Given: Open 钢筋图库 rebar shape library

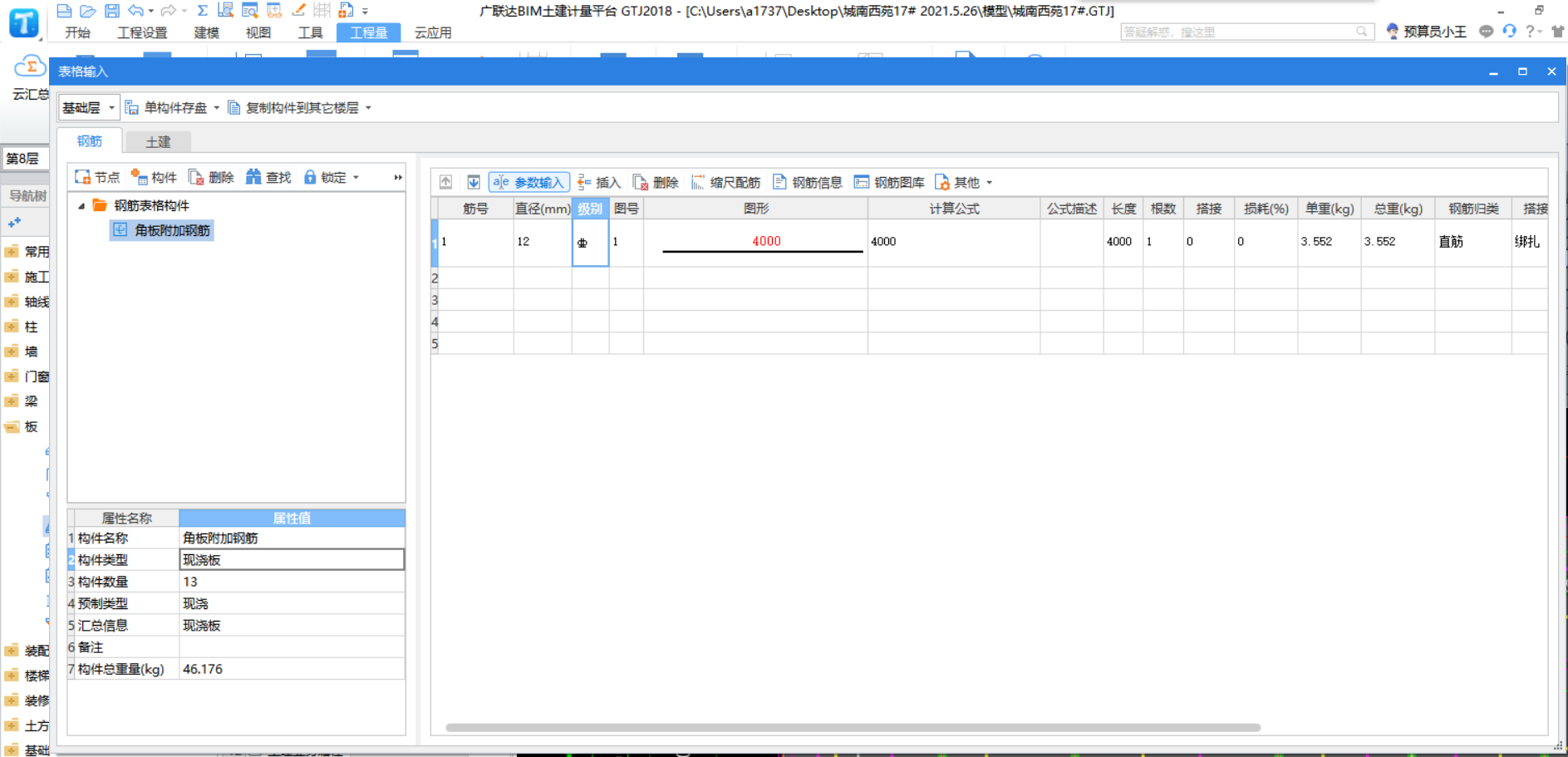Looking at the screenshot, I should (x=889, y=182).
